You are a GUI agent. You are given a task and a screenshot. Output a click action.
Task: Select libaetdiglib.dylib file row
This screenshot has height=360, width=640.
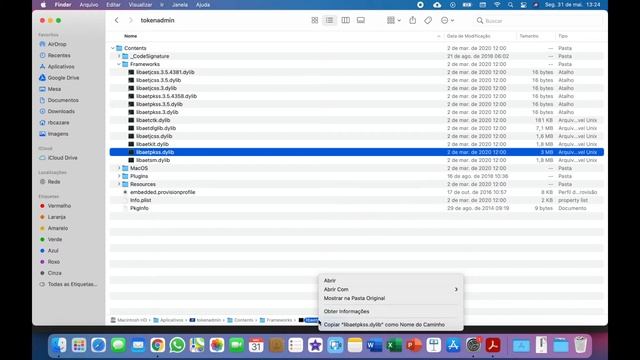point(357,128)
